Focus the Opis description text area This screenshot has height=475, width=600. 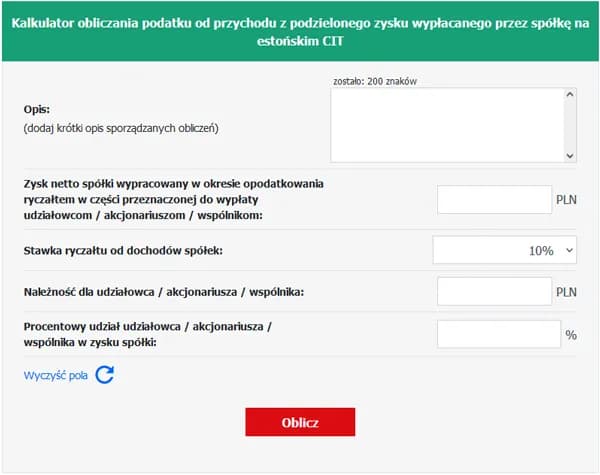447,125
